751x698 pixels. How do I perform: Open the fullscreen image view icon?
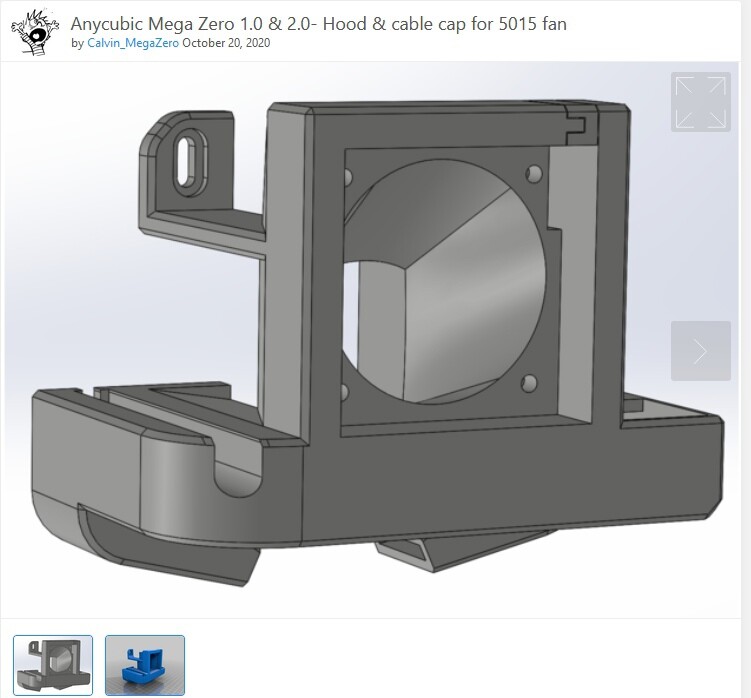(x=700, y=102)
